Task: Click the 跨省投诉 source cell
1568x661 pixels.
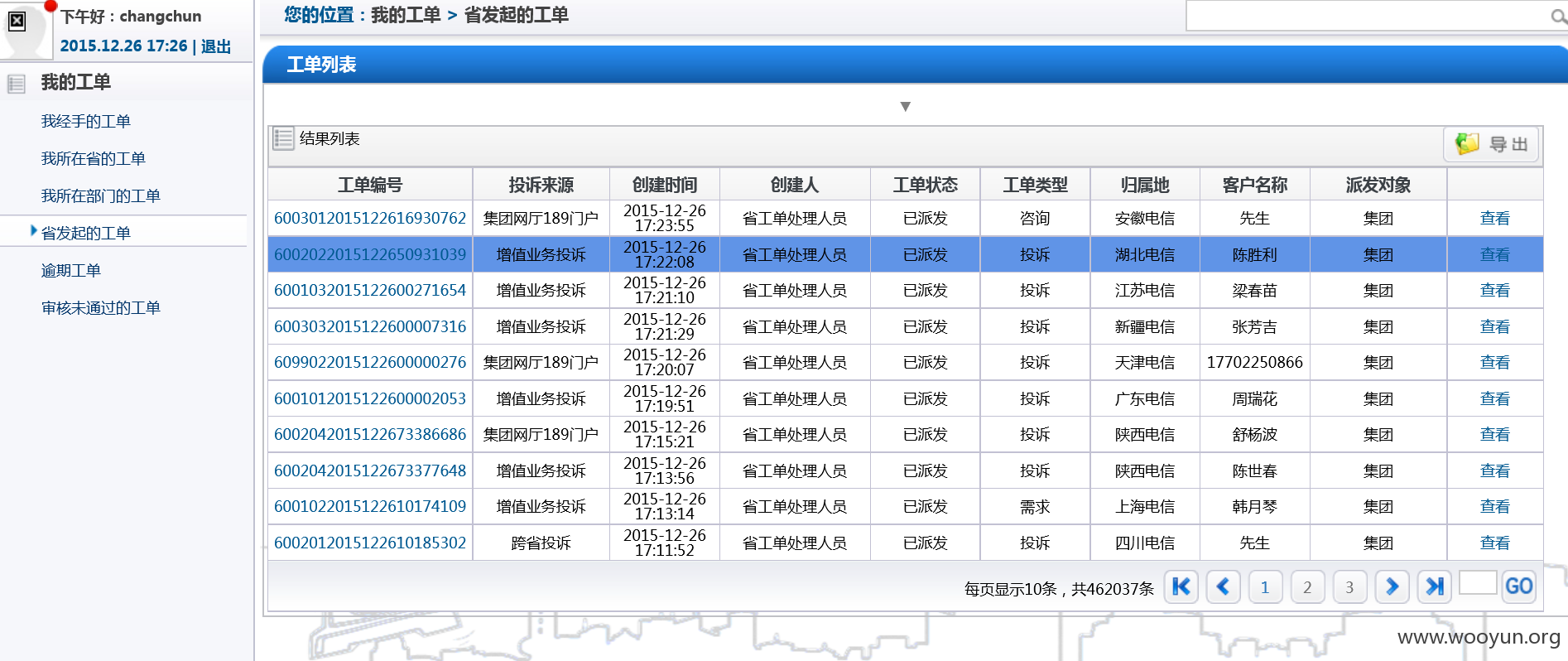Action: [541, 543]
